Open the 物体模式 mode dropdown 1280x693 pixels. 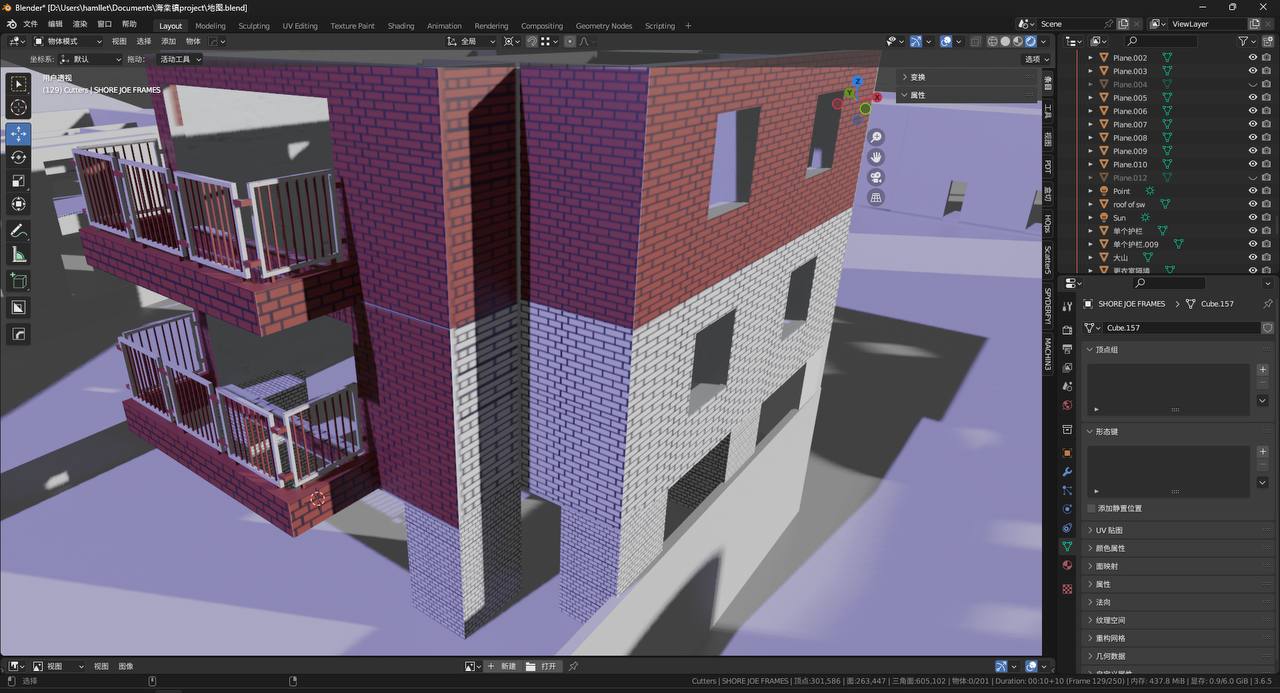coord(68,41)
